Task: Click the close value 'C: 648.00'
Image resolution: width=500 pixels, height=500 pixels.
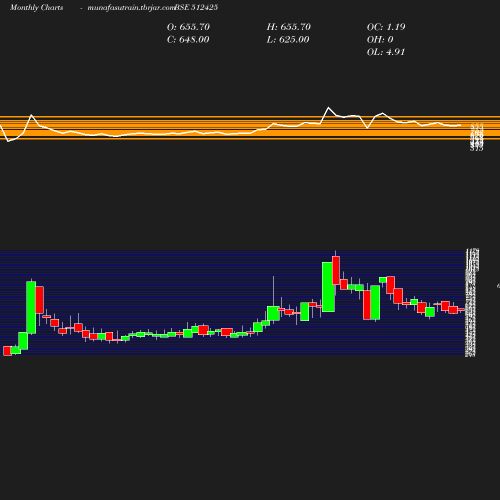Action: click(x=188, y=40)
